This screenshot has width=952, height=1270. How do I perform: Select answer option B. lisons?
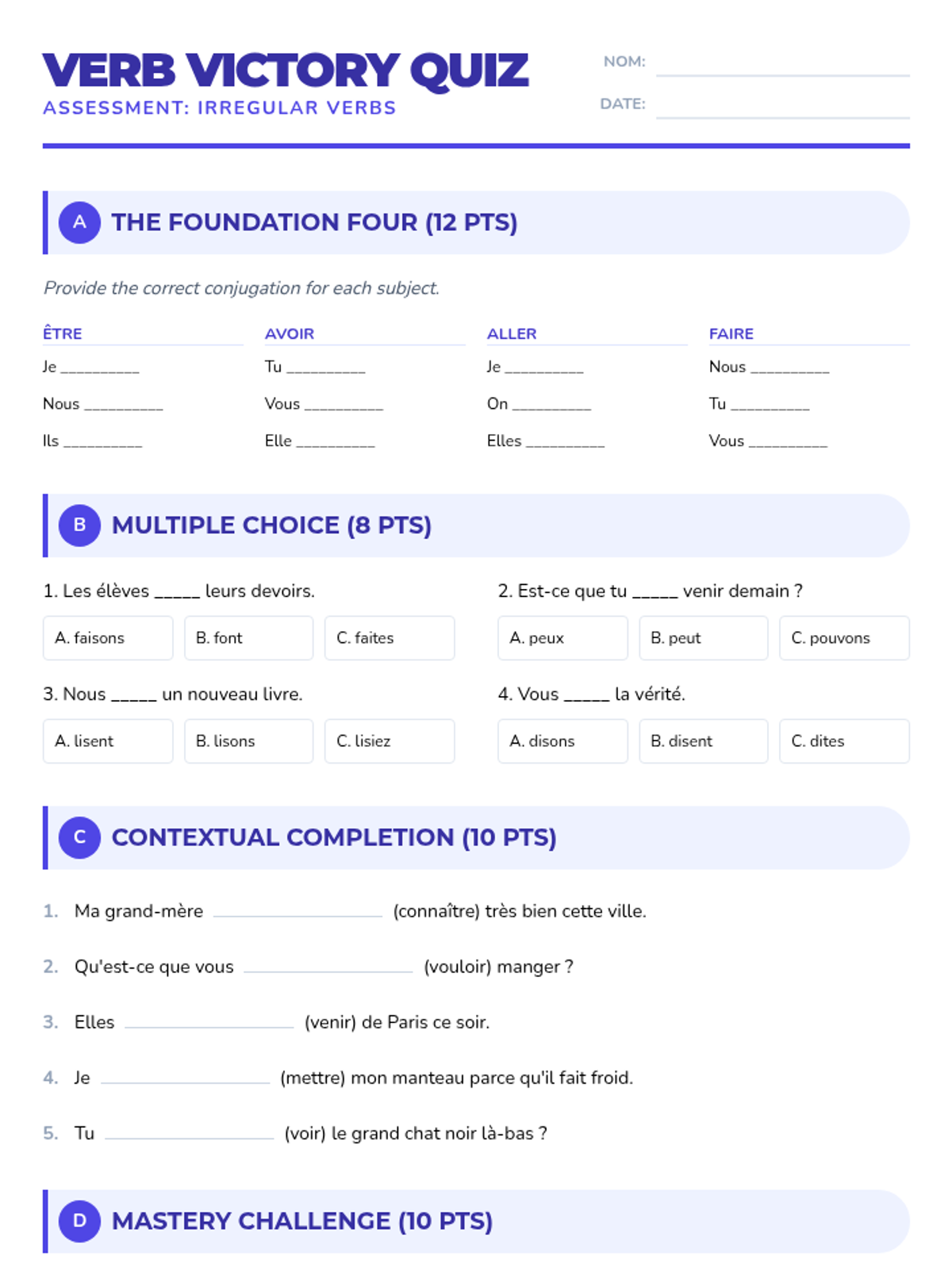pyautogui.click(x=249, y=741)
